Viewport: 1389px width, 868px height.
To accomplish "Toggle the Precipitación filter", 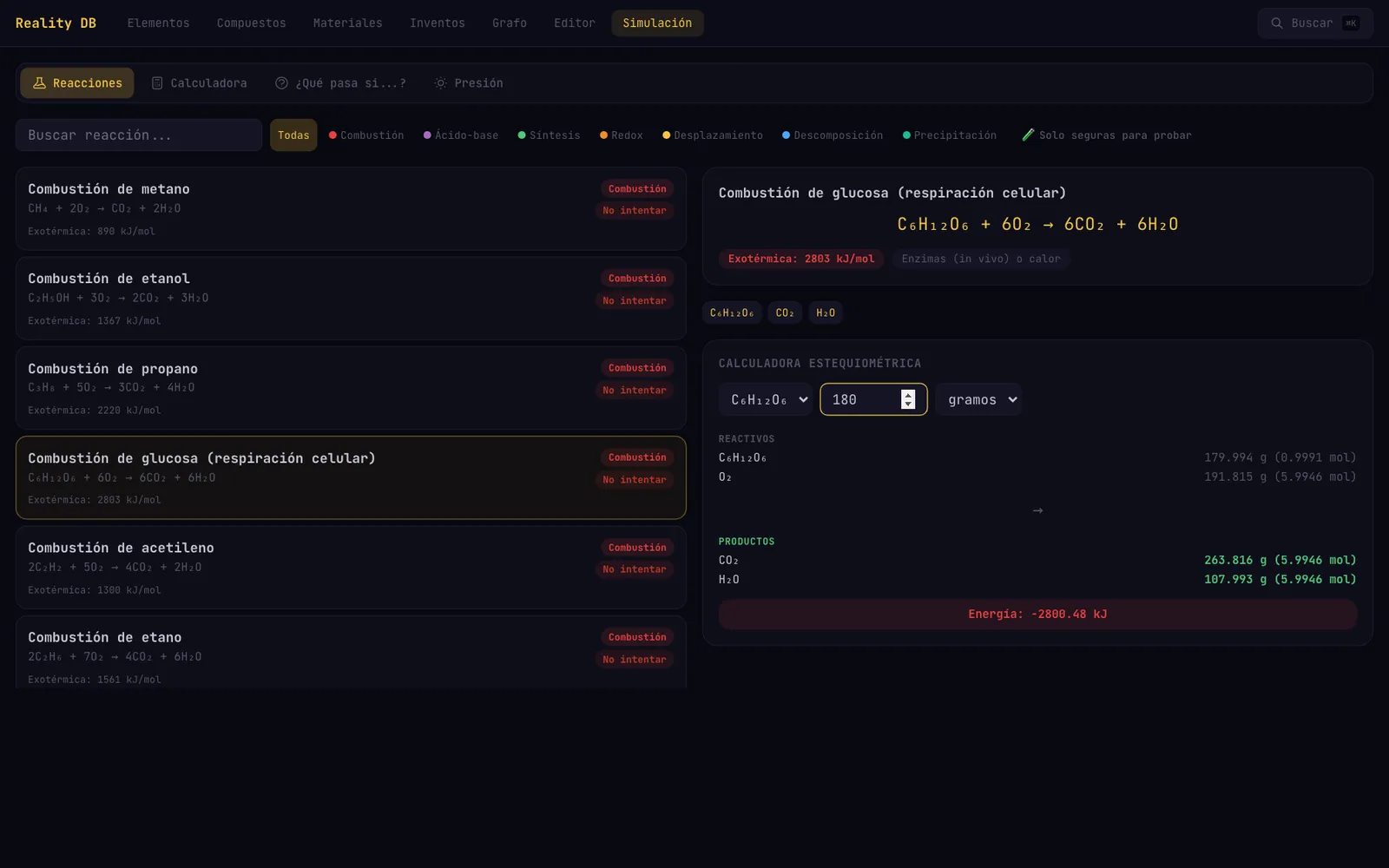I will (x=950, y=135).
